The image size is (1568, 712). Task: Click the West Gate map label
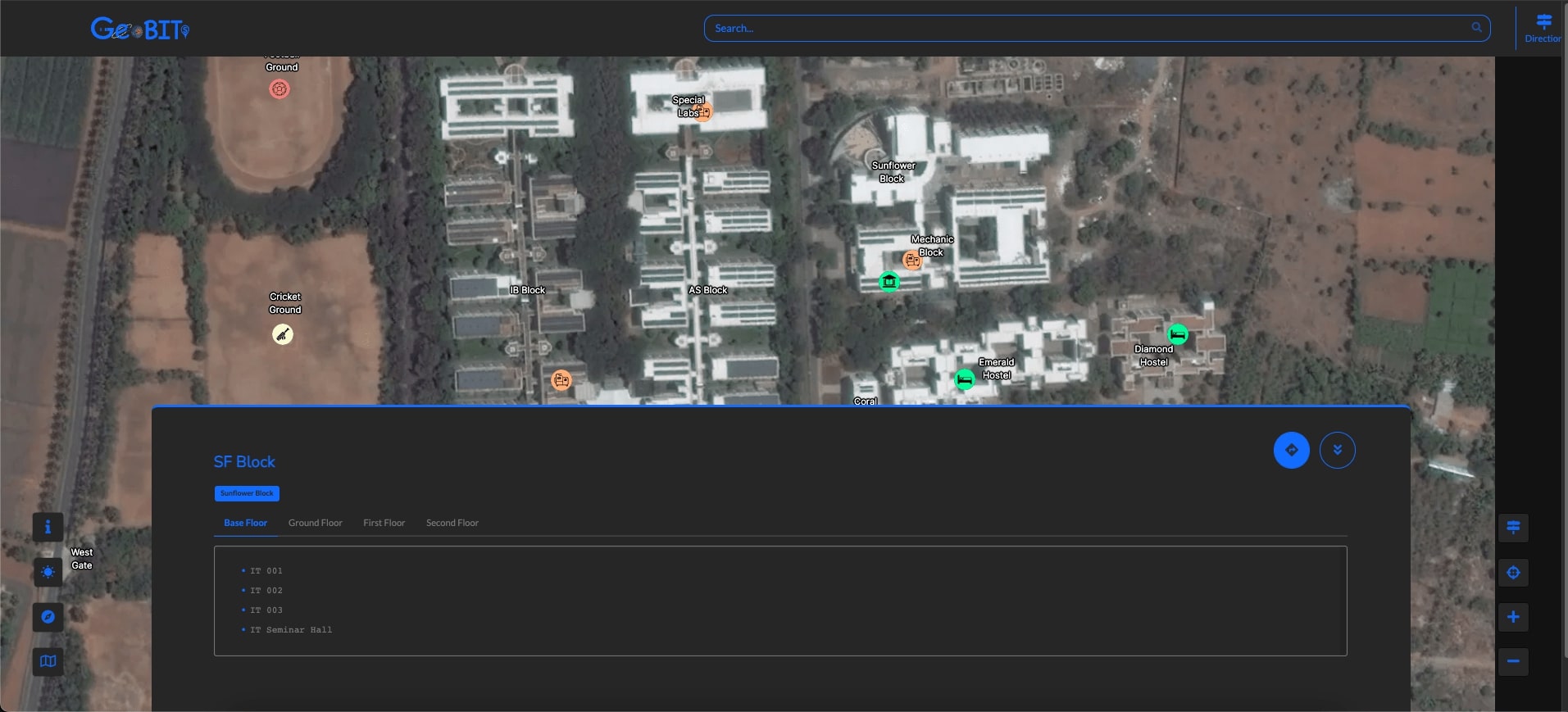82,559
